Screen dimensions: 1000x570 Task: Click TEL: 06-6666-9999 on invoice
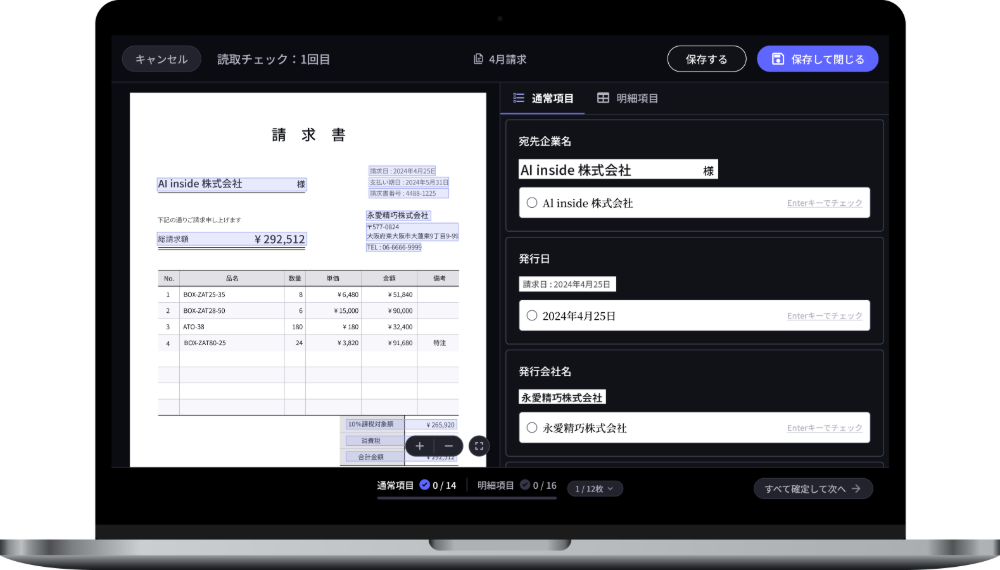click(x=393, y=247)
